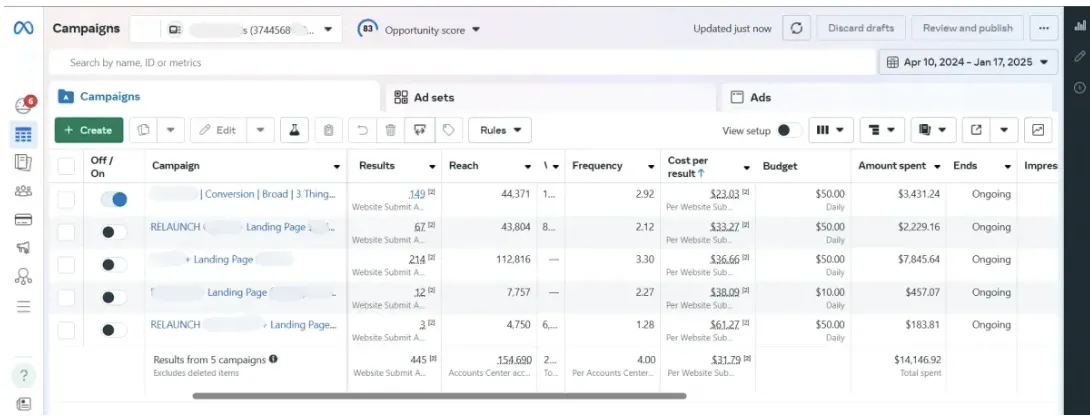This screenshot has height=416, width=1090.
Task: Click the info icon beside Results from 5 campaigns
Action: pos(273,360)
